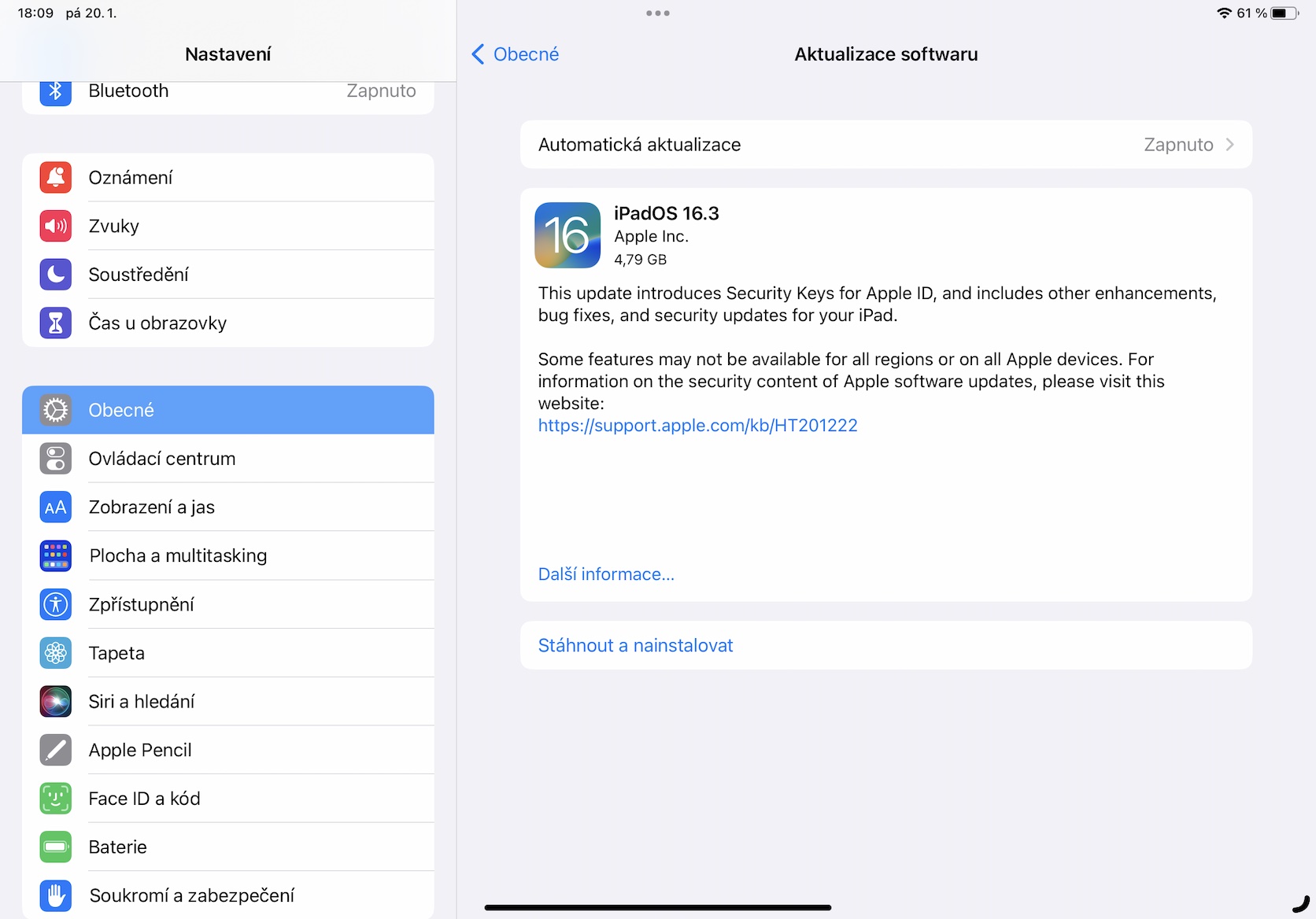This screenshot has height=919, width=1316.
Task: Tap the back chevron beside Obecné
Action: pos(478,54)
